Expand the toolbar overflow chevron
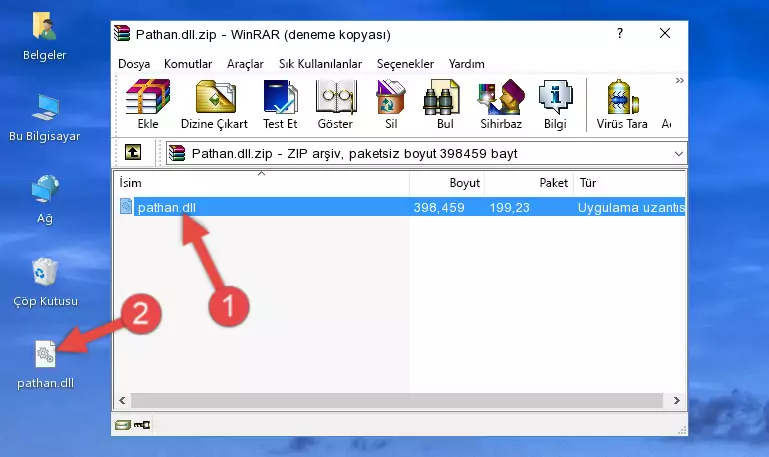Image resolution: width=769 pixels, height=457 pixels. point(679,80)
